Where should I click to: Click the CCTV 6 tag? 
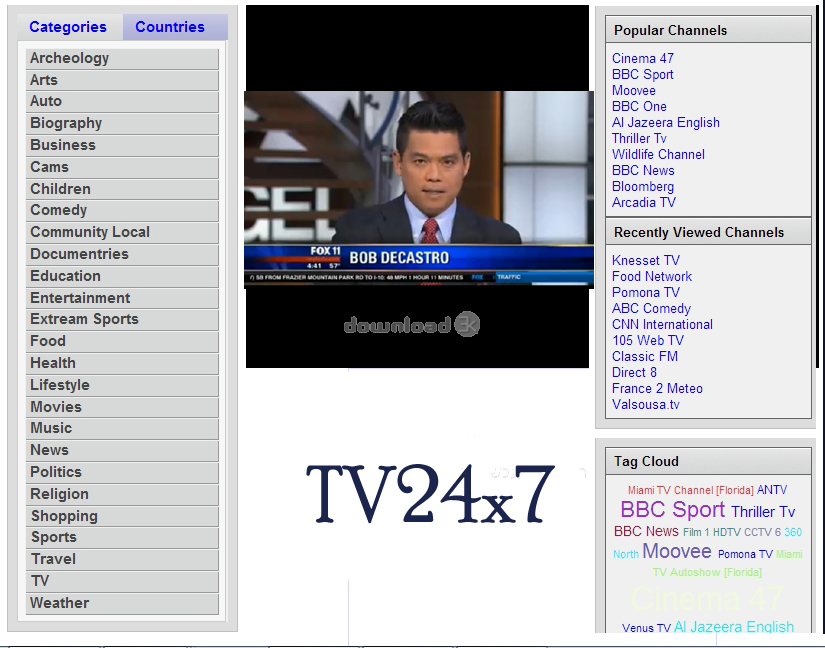762,532
